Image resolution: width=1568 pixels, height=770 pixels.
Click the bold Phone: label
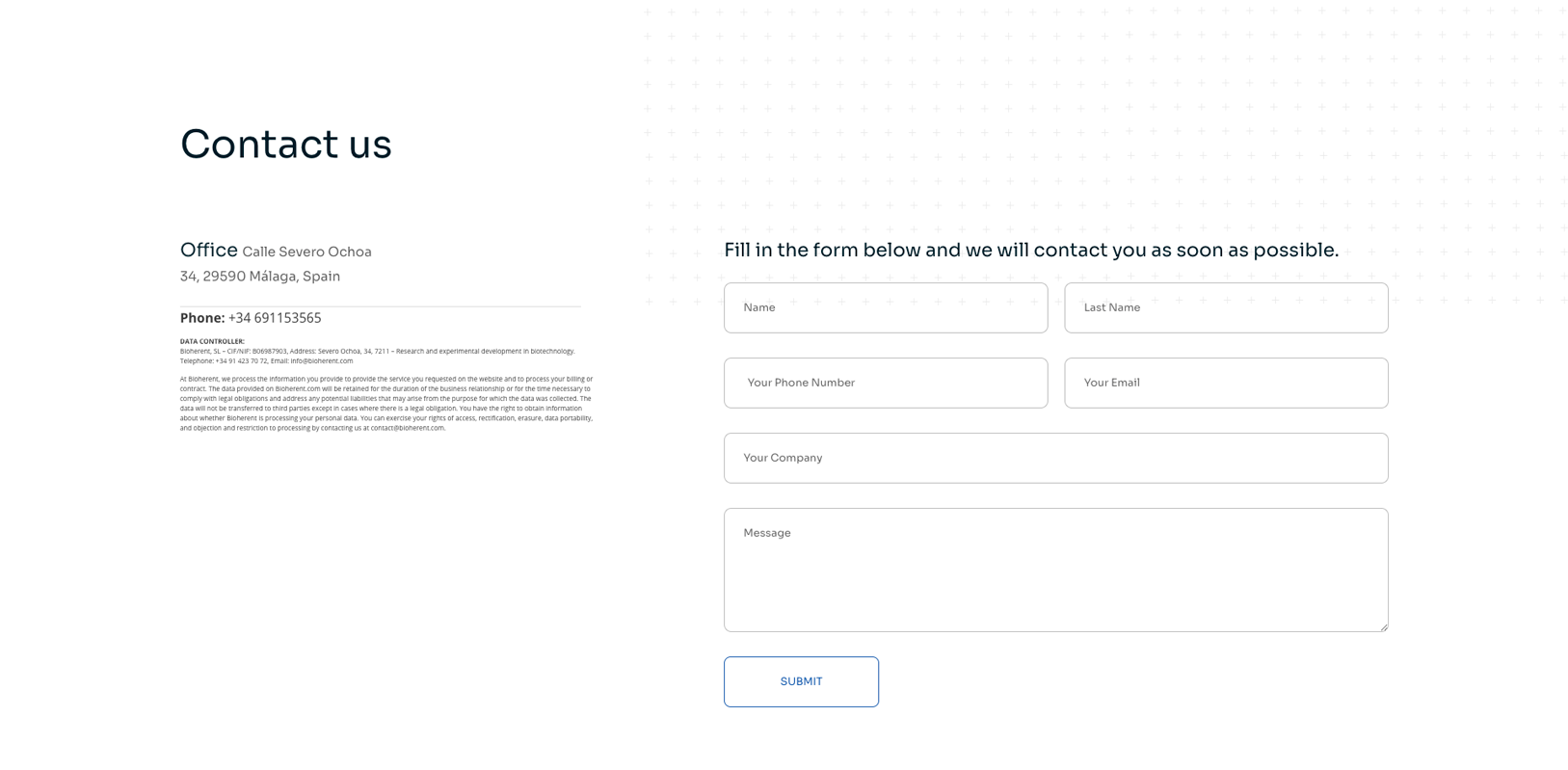coord(202,318)
